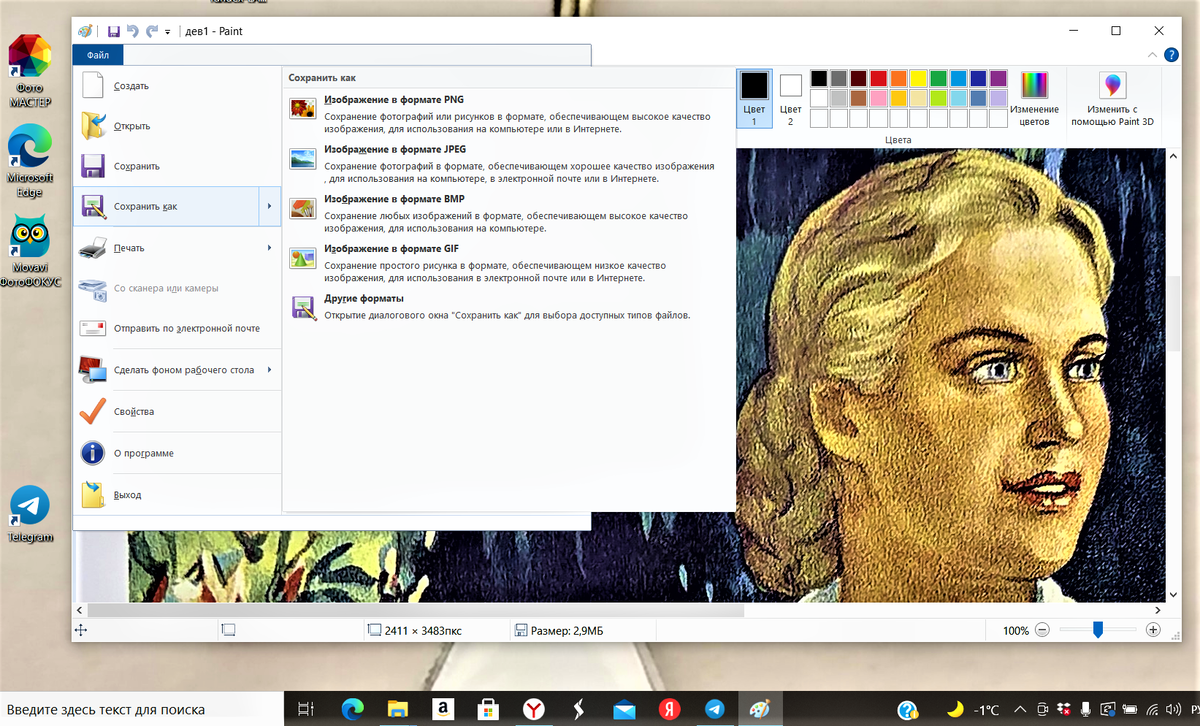Select Изображение в формате PNG
Screen dimensions: 1200x726
394,100
